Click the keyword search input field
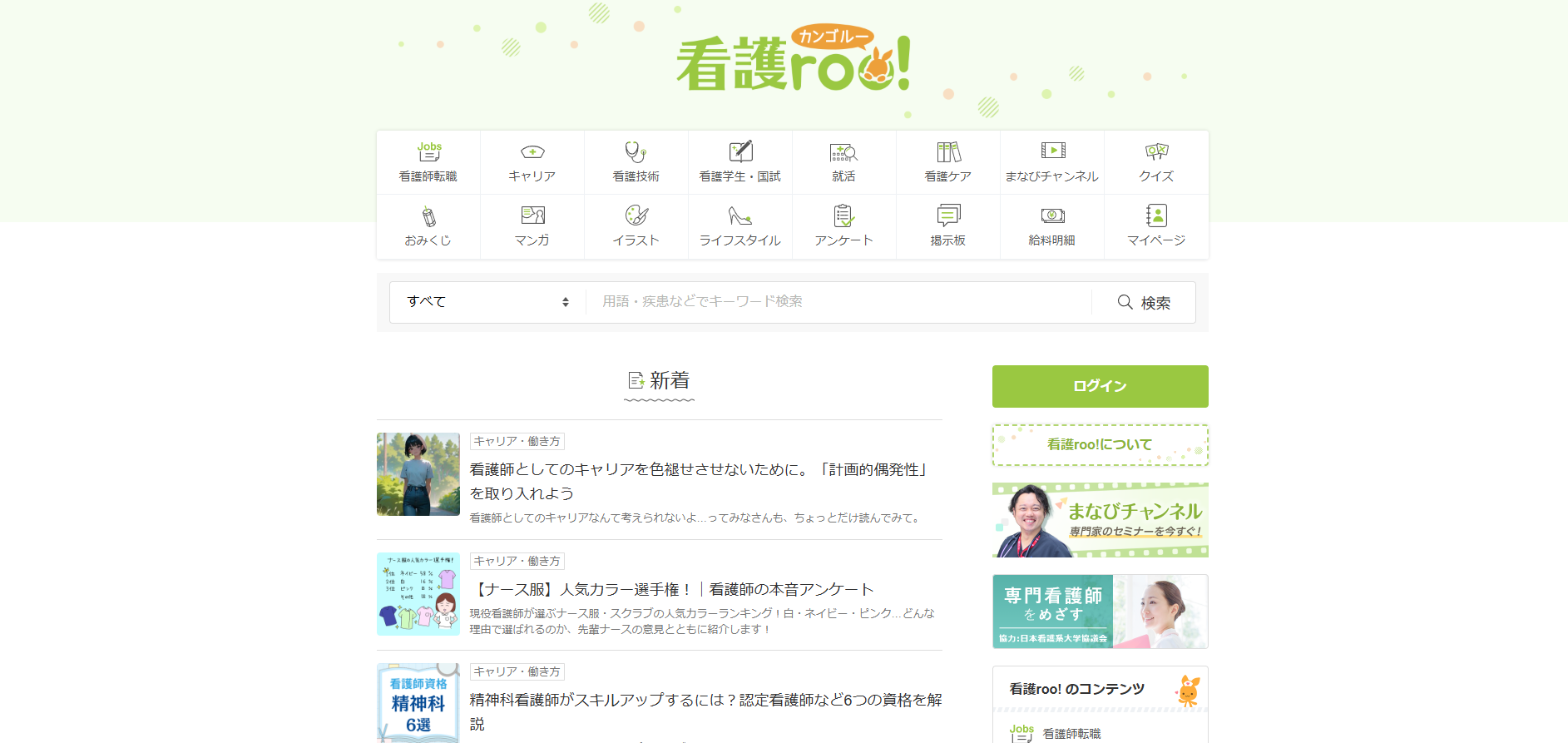The image size is (1568, 743). coord(838,302)
